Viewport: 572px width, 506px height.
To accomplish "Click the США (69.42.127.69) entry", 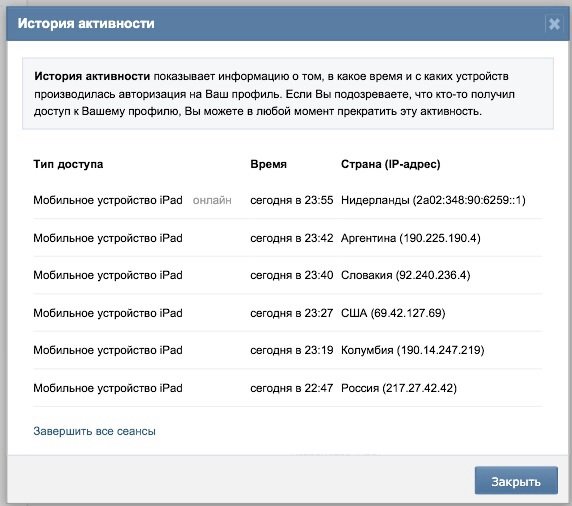I will point(393,313).
